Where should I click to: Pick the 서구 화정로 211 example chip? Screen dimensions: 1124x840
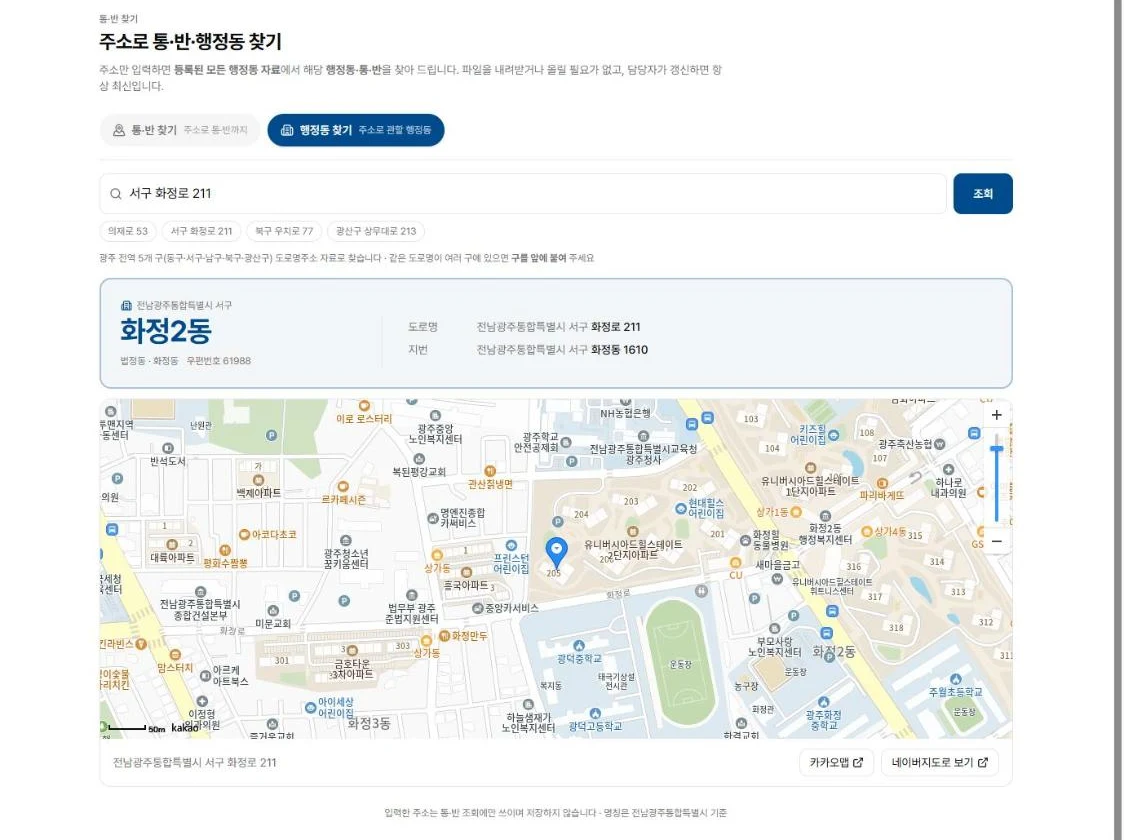(x=201, y=231)
